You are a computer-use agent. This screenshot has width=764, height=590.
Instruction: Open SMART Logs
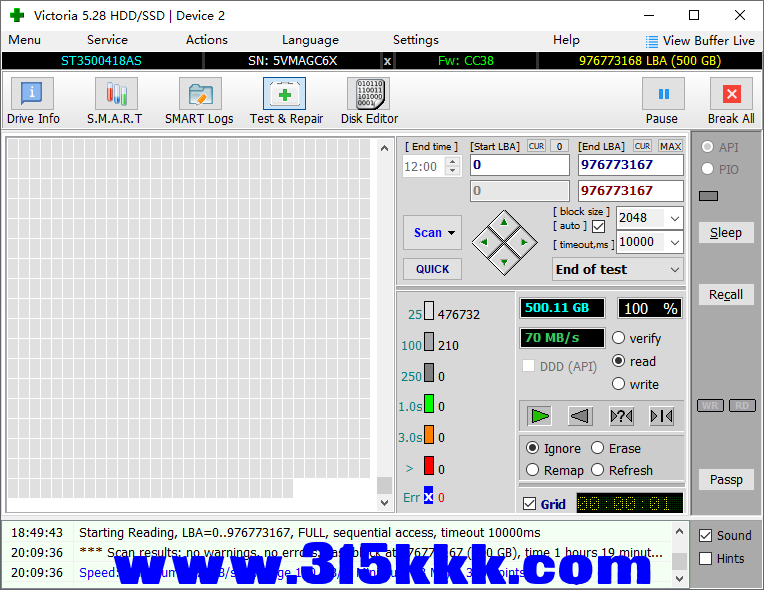point(199,102)
